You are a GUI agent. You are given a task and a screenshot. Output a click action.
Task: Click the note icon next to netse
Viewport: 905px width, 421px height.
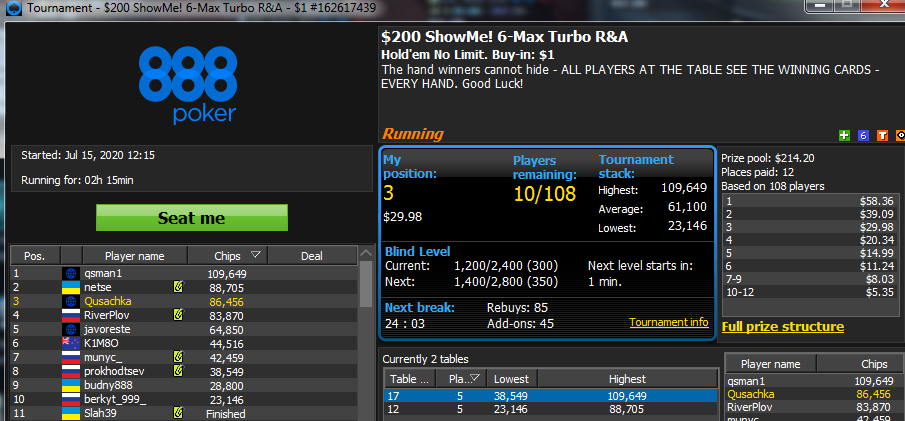point(178,287)
